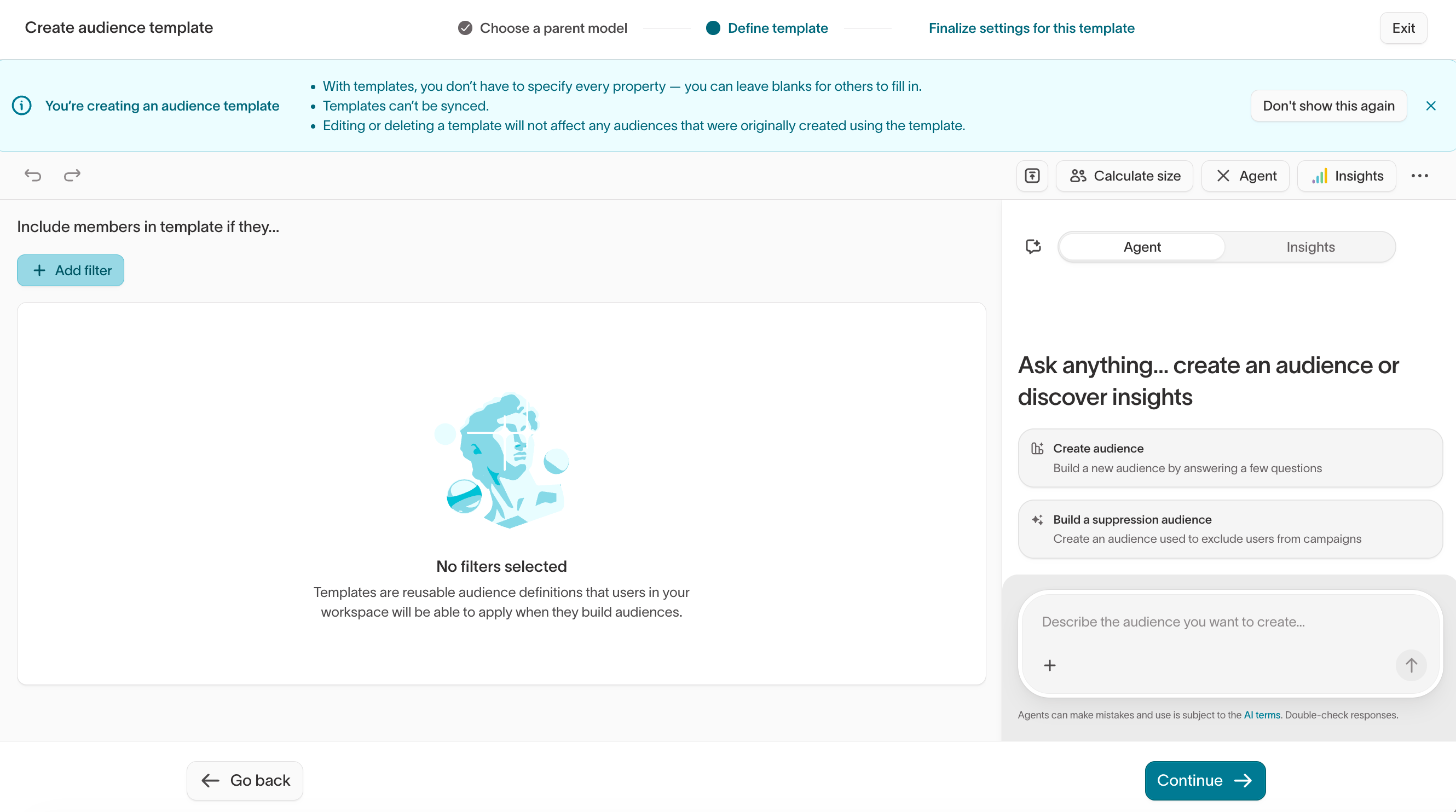1456x812 pixels.
Task: Click the info circle icon in banner
Action: [x=21, y=106]
